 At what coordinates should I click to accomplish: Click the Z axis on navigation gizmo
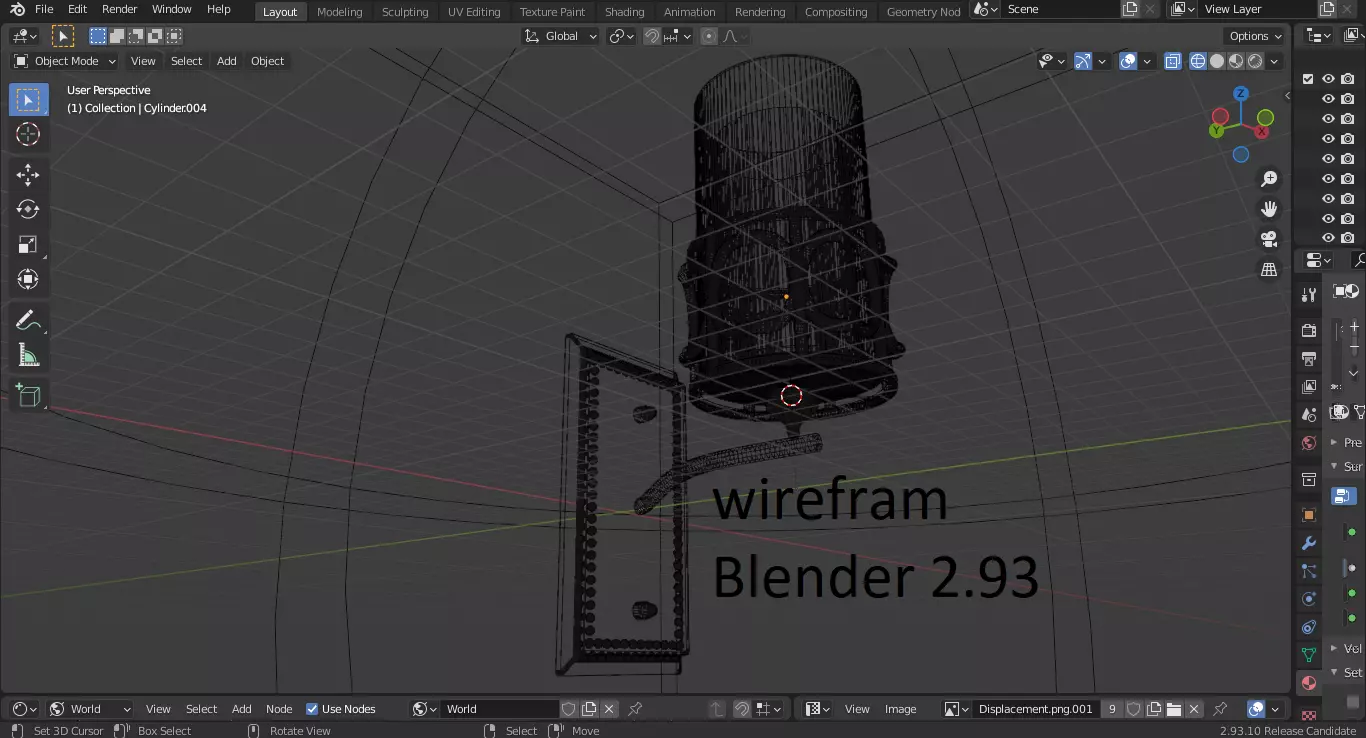click(x=1240, y=93)
